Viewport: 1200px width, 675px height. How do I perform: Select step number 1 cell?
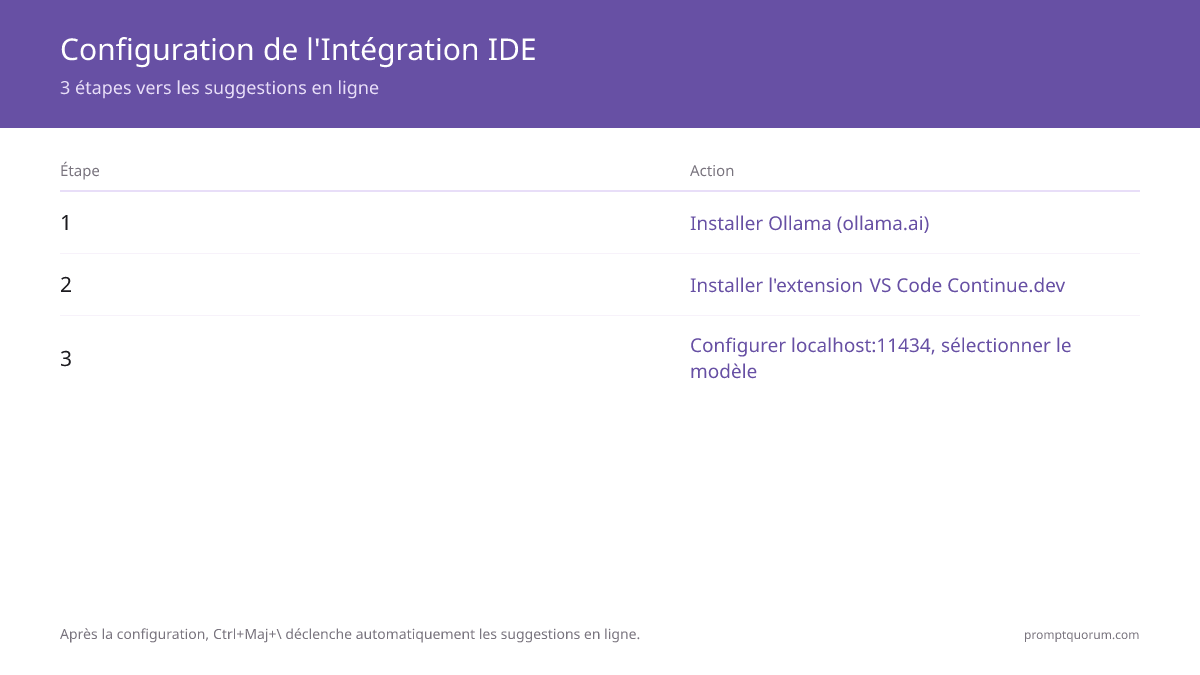(66, 223)
